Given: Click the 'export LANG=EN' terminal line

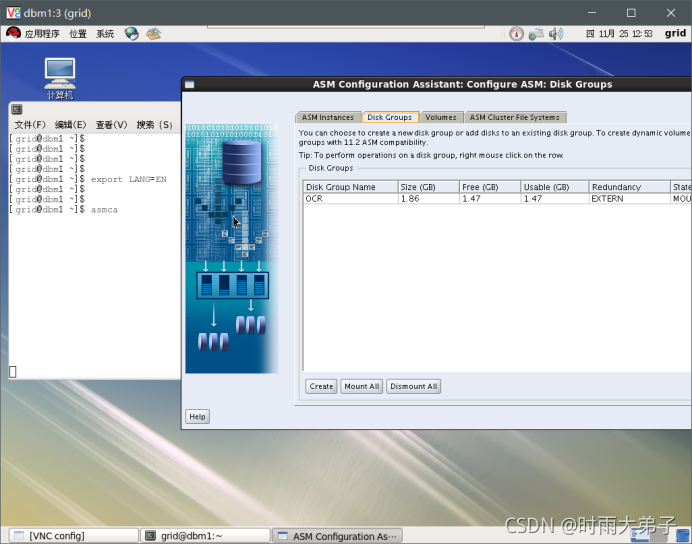Looking at the screenshot, I should [x=88, y=179].
